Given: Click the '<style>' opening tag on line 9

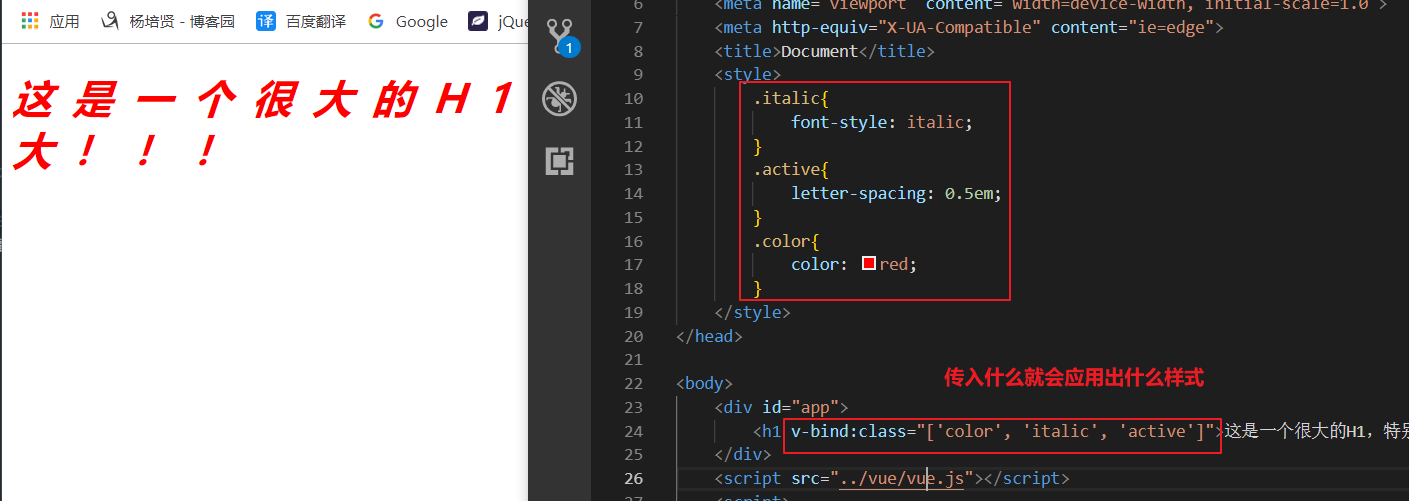Looking at the screenshot, I should 748,74.
